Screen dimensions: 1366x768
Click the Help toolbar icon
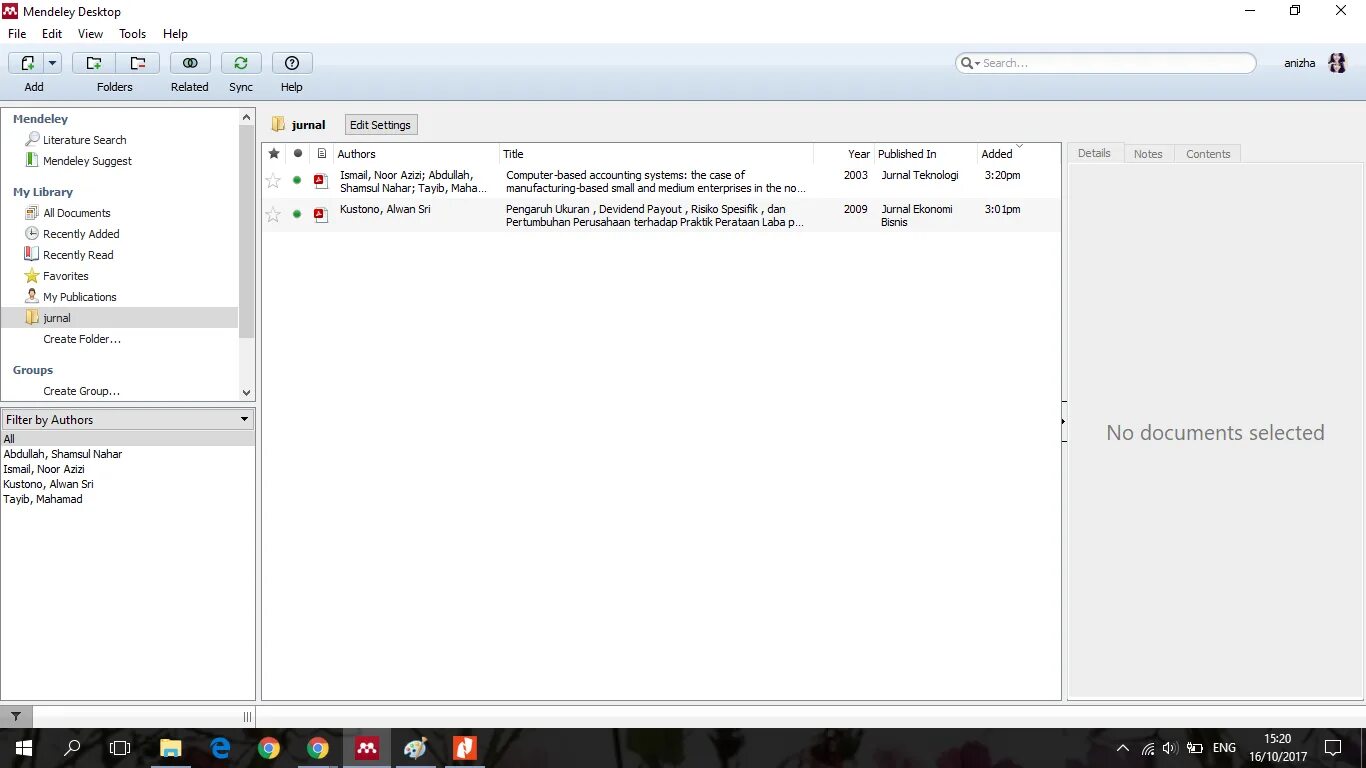click(292, 63)
